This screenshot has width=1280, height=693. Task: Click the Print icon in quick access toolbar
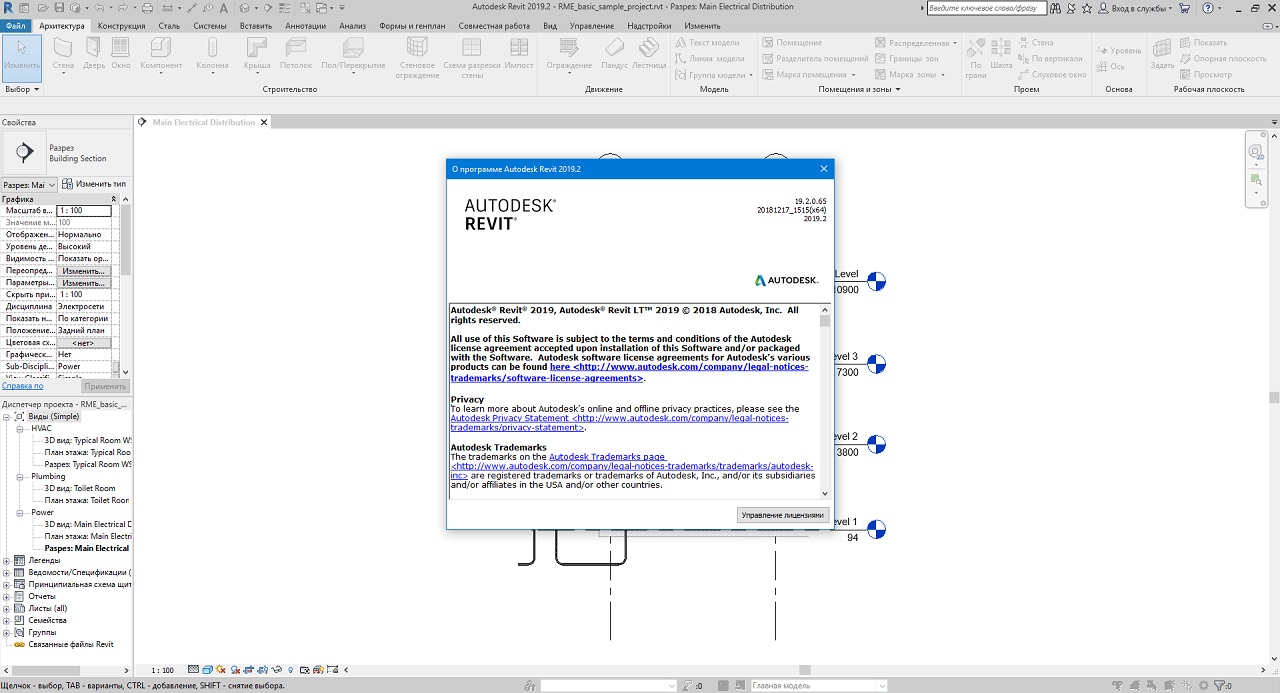point(148,8)
